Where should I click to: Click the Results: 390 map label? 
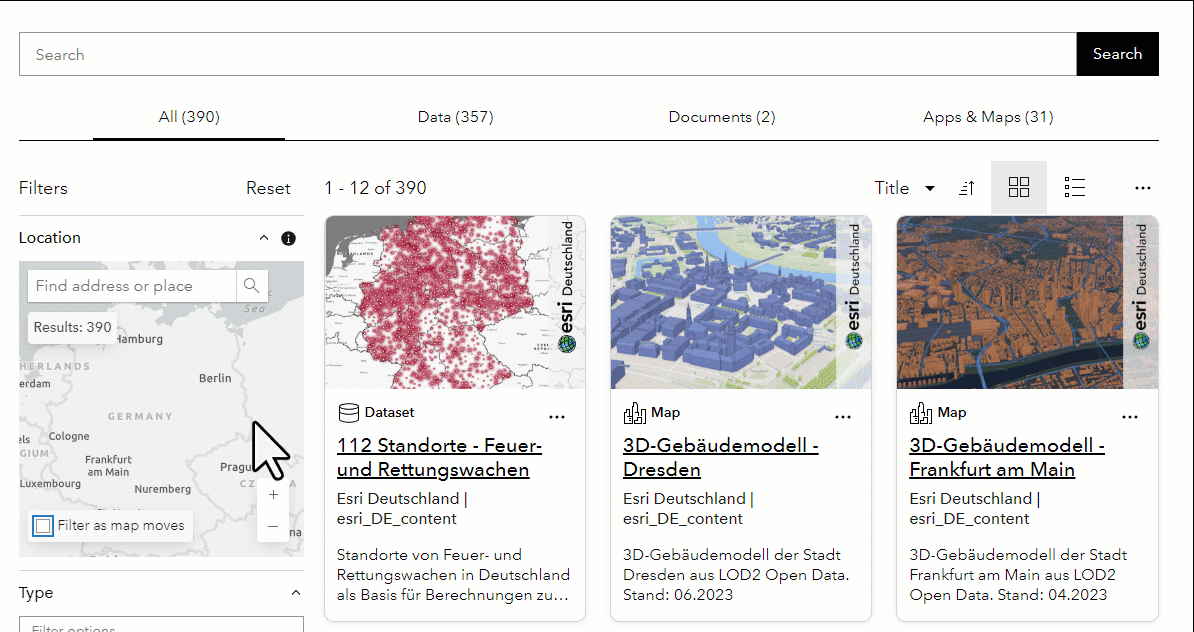pos(72,327)
